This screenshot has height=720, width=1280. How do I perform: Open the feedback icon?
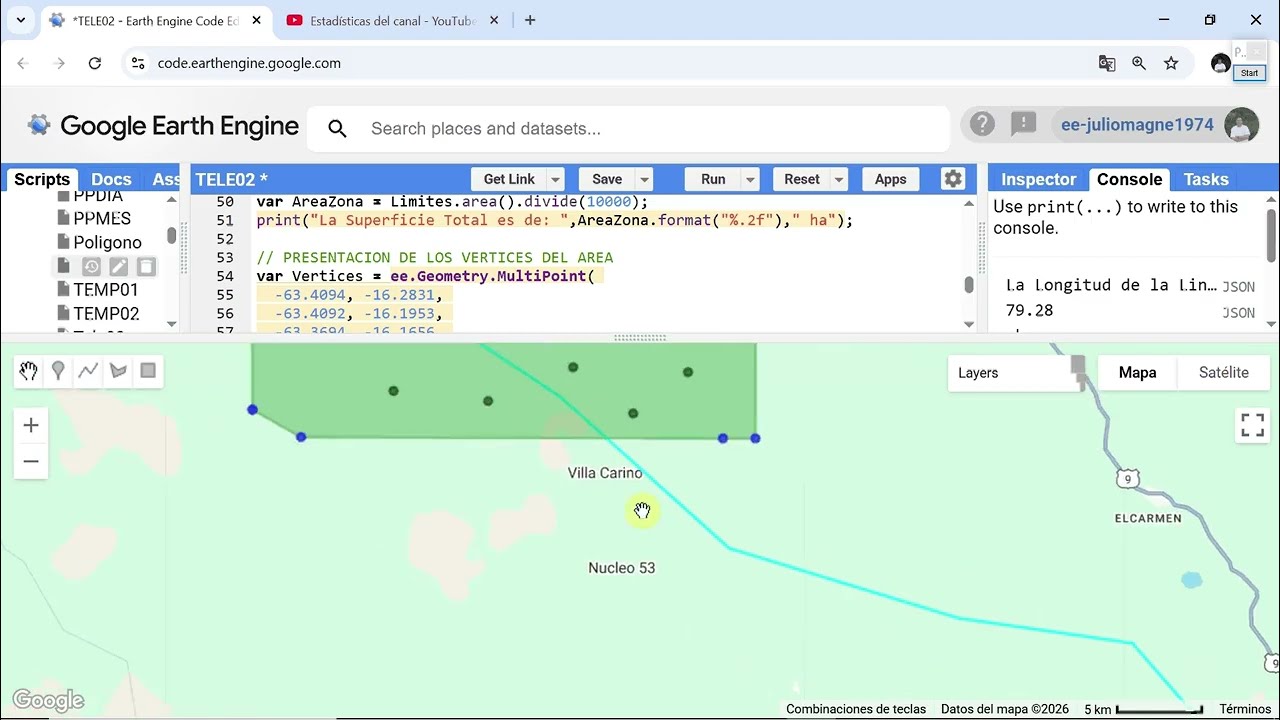coord(1023,124)
